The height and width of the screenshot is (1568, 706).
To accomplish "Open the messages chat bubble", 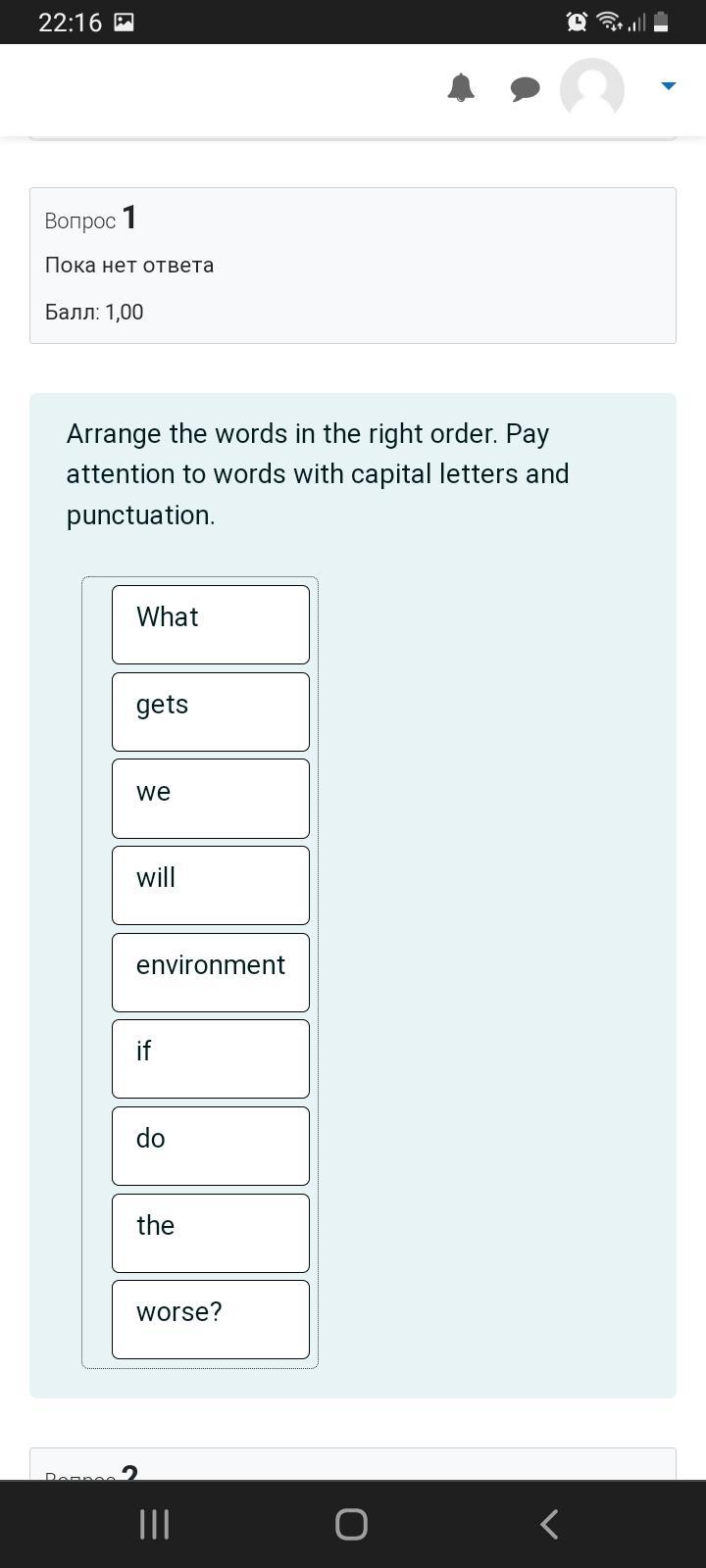I will [525, 89].
